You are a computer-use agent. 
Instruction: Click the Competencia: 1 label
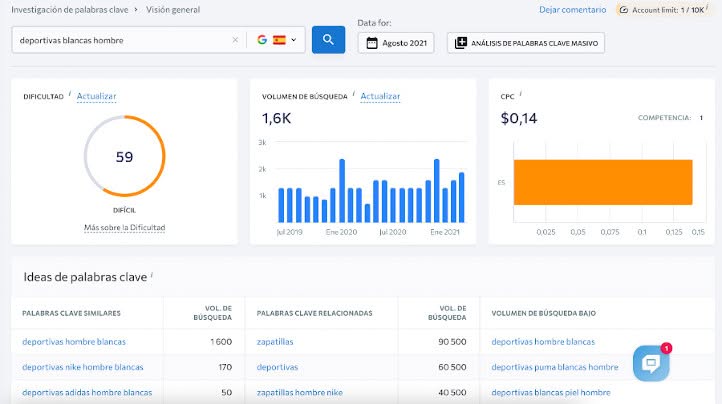pyautogui.click(x=670, y=118)
